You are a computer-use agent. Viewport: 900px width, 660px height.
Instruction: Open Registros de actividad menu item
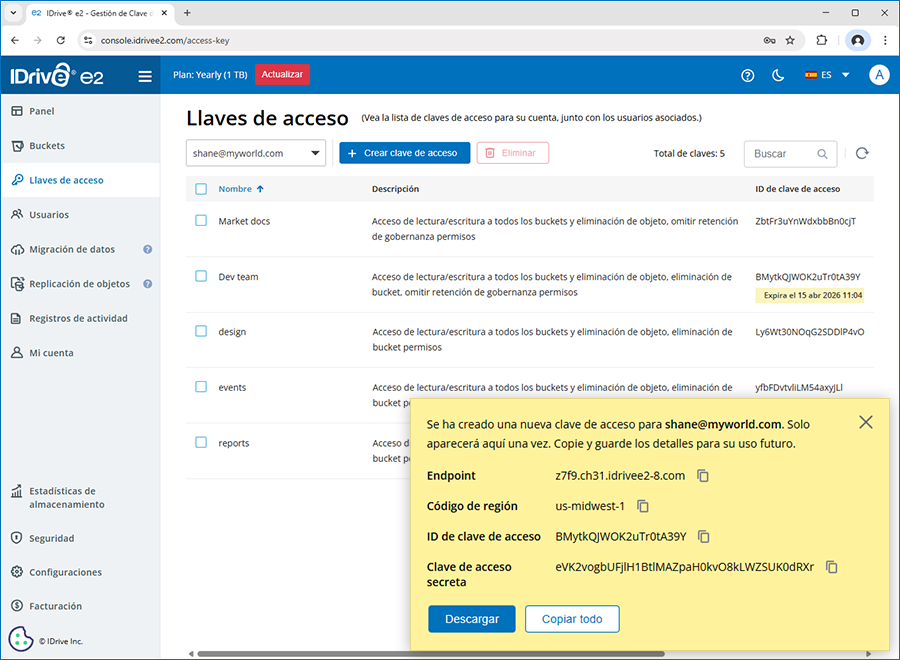pos(78,319)
